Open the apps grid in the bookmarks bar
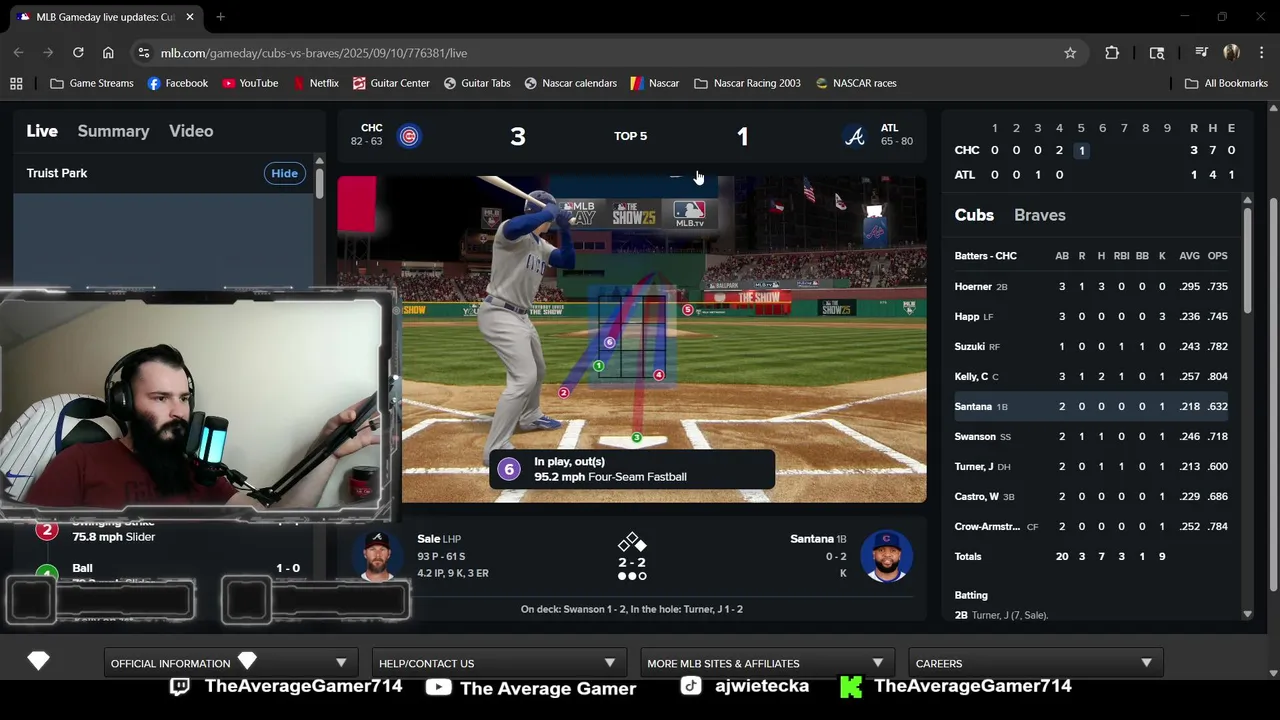1280x720 pixels. (16, 83)
